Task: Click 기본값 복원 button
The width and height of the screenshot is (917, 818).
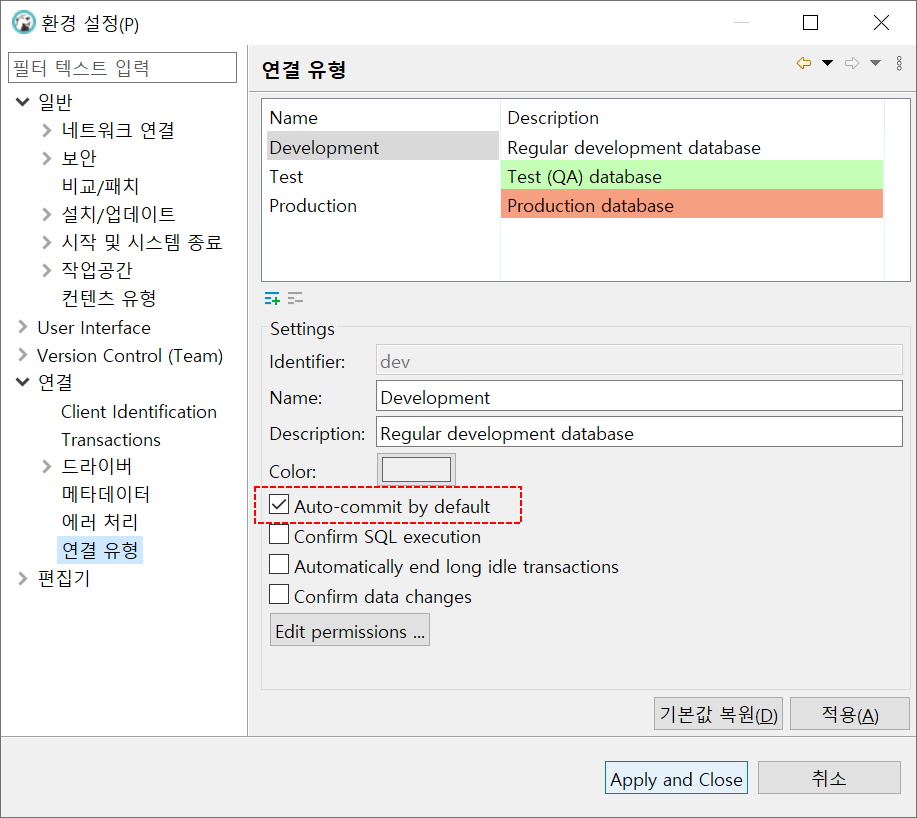Action: tap(718, 713)
